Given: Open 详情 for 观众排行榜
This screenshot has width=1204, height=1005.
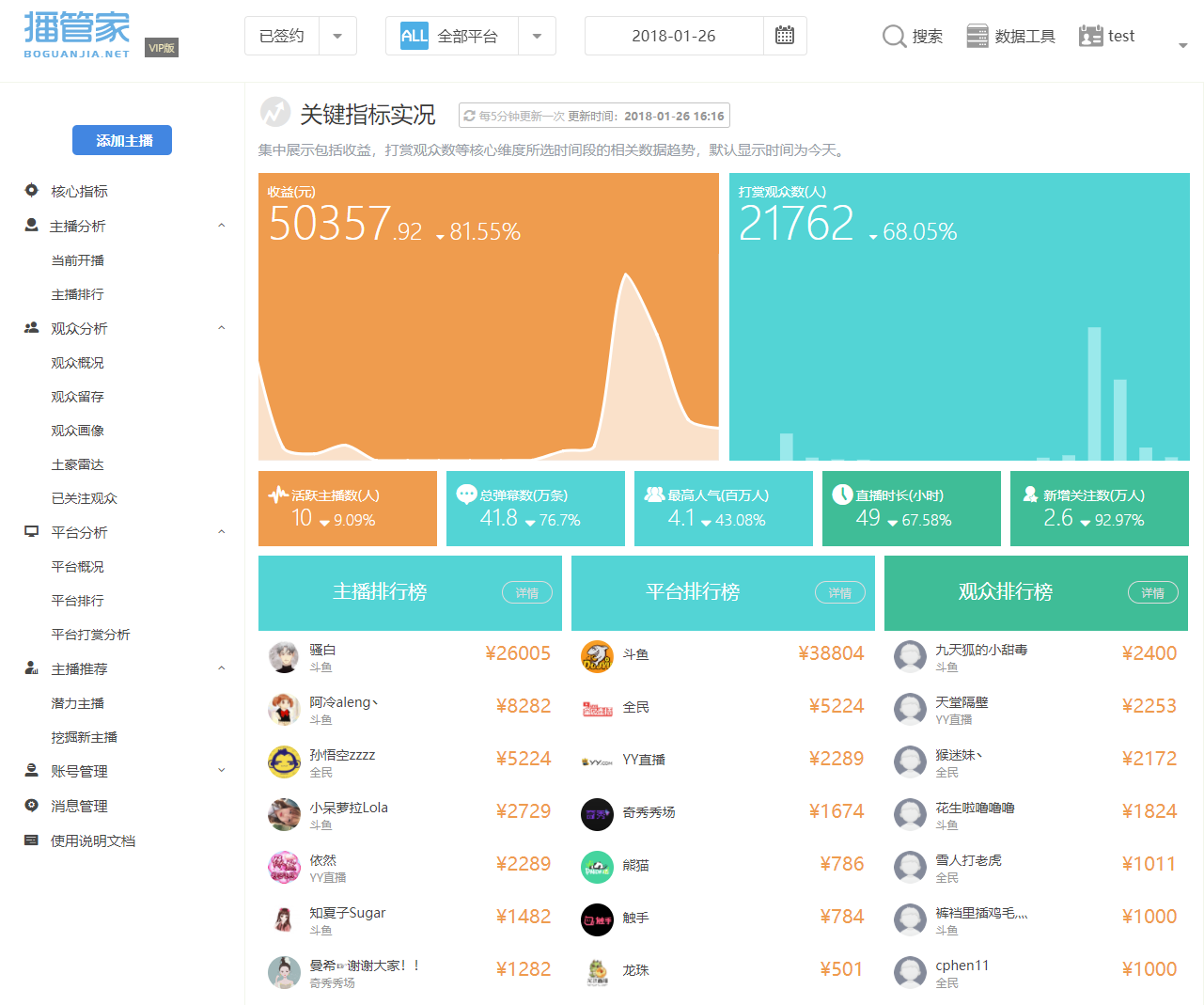Looking at the screenshot, I should 1153,592.
